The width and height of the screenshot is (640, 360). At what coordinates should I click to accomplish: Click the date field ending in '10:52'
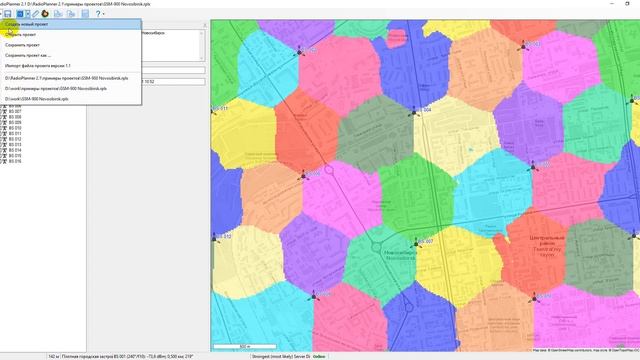[x=173, y=82]
